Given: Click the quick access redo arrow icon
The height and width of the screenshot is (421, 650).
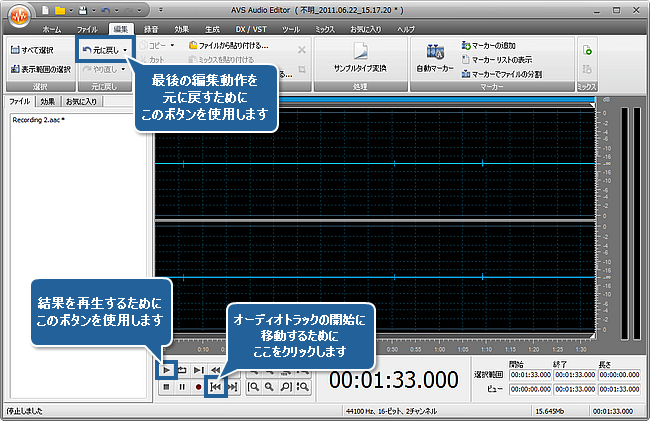Looking at the screenshot, I should pos(129,10).
